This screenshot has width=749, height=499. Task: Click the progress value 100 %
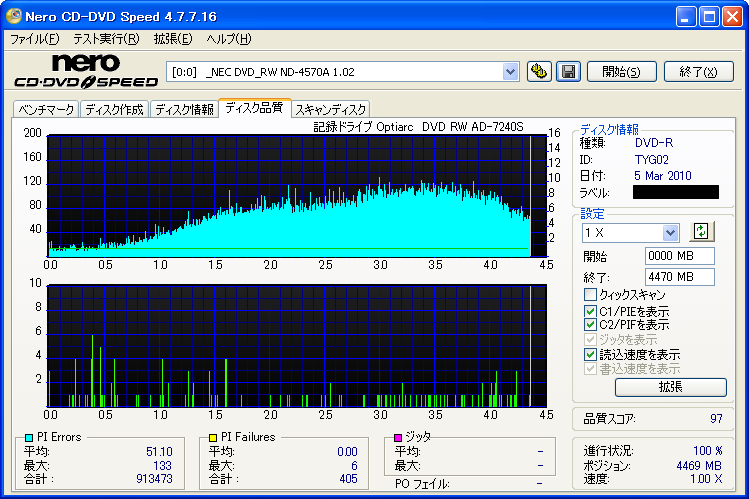pyautogui.click(x=708, y=451)
